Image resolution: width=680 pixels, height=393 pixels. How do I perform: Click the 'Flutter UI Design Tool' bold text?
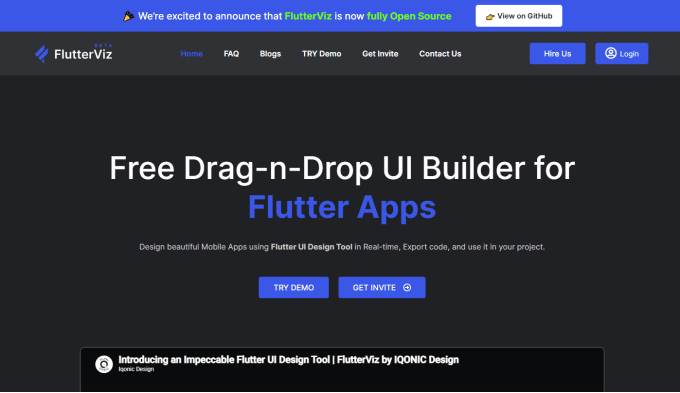(x=311, y=247)
